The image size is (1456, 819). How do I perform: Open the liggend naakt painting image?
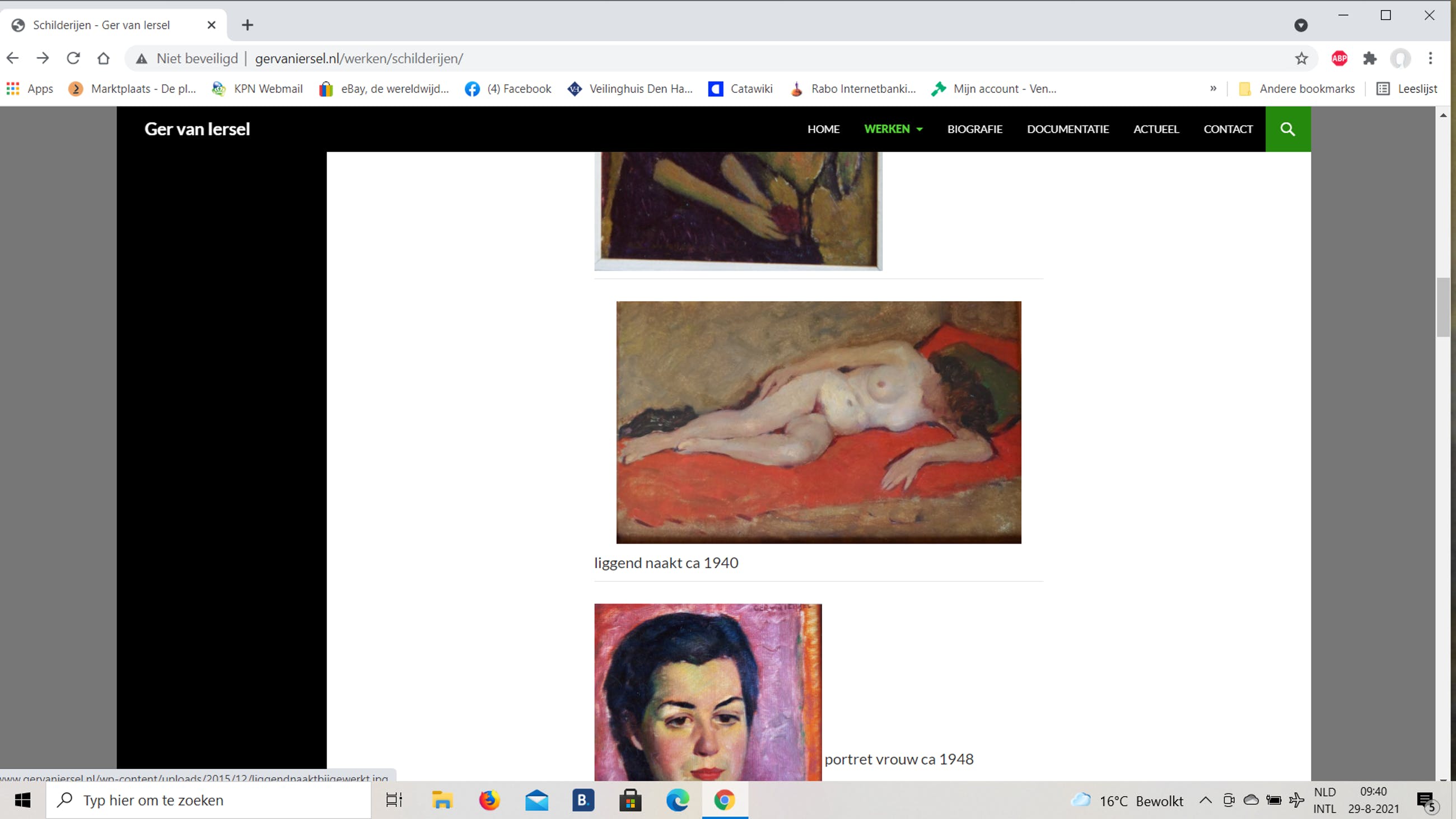[818, 422]
